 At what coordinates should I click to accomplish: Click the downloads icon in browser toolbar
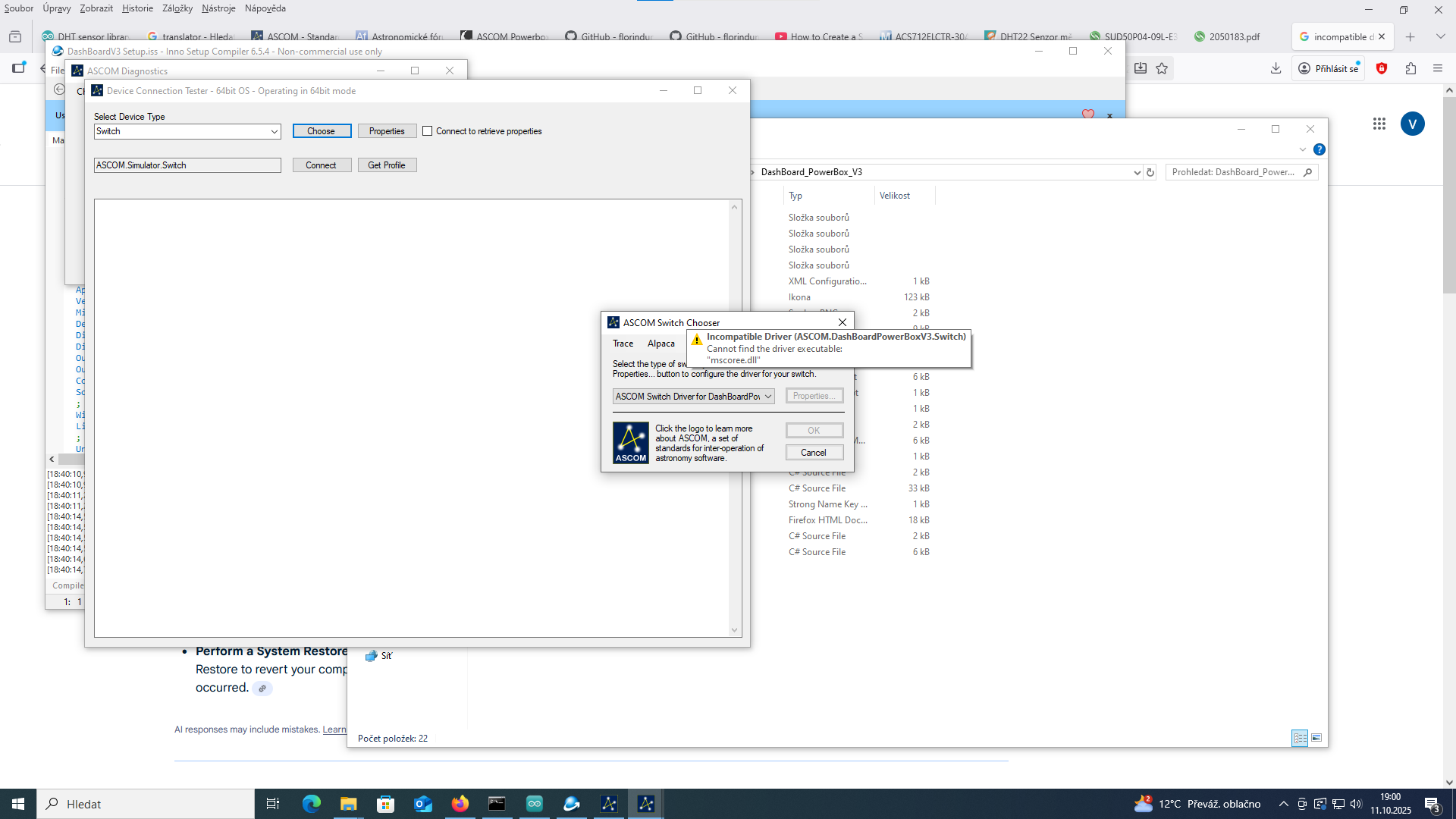coord(1276,68)
